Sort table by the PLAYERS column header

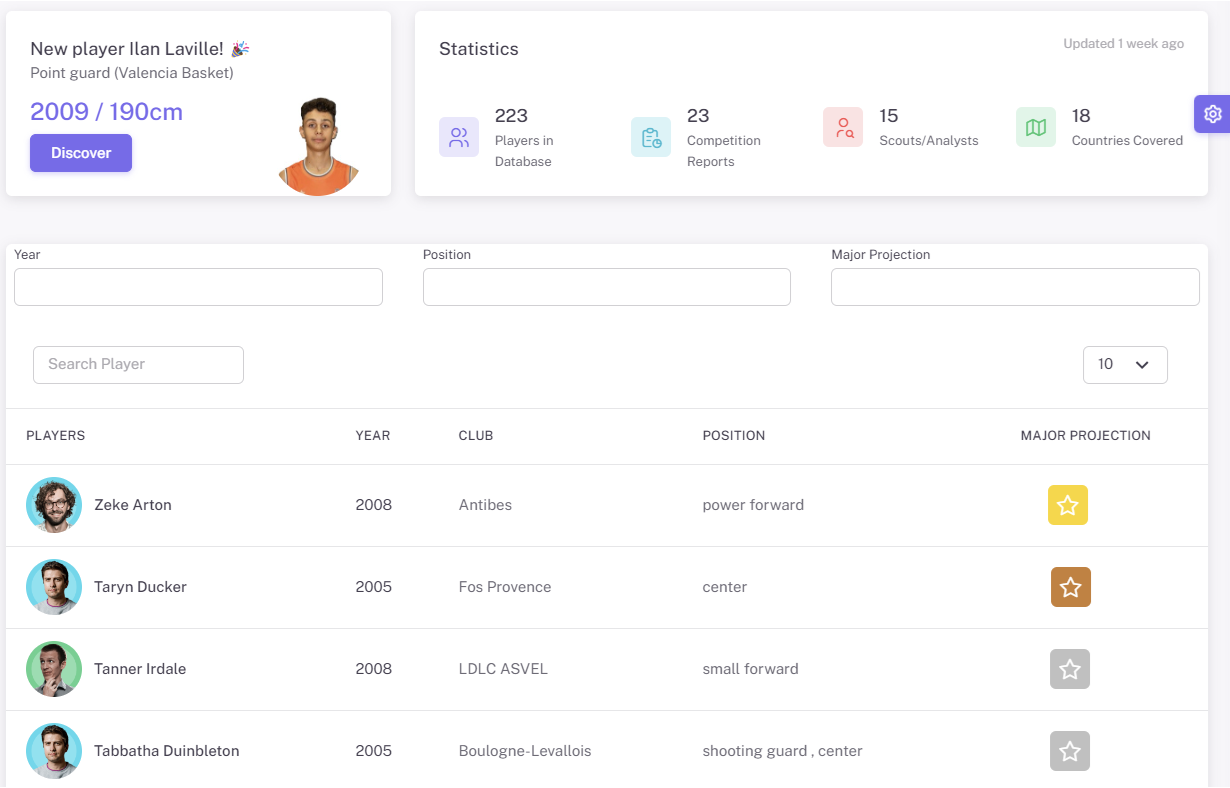coord(56,436)
